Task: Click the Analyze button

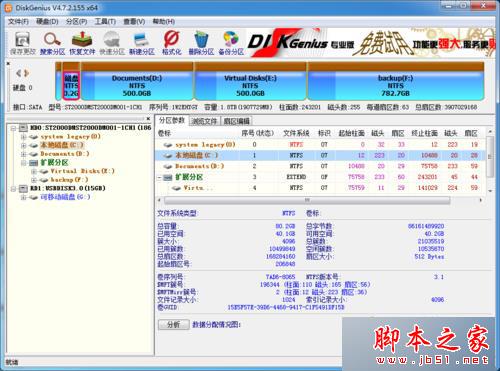Action: pos(174,324)
